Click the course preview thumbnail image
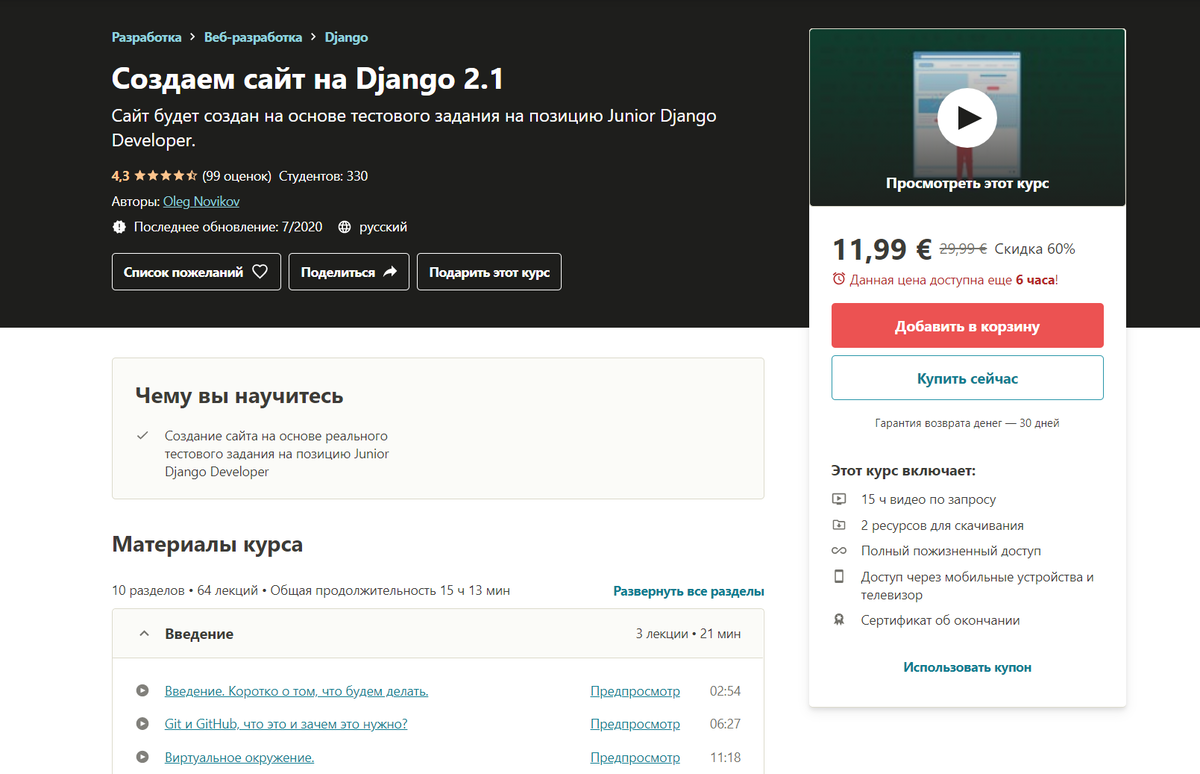This screenshot has width=1200, height=774. click(967, 117)
